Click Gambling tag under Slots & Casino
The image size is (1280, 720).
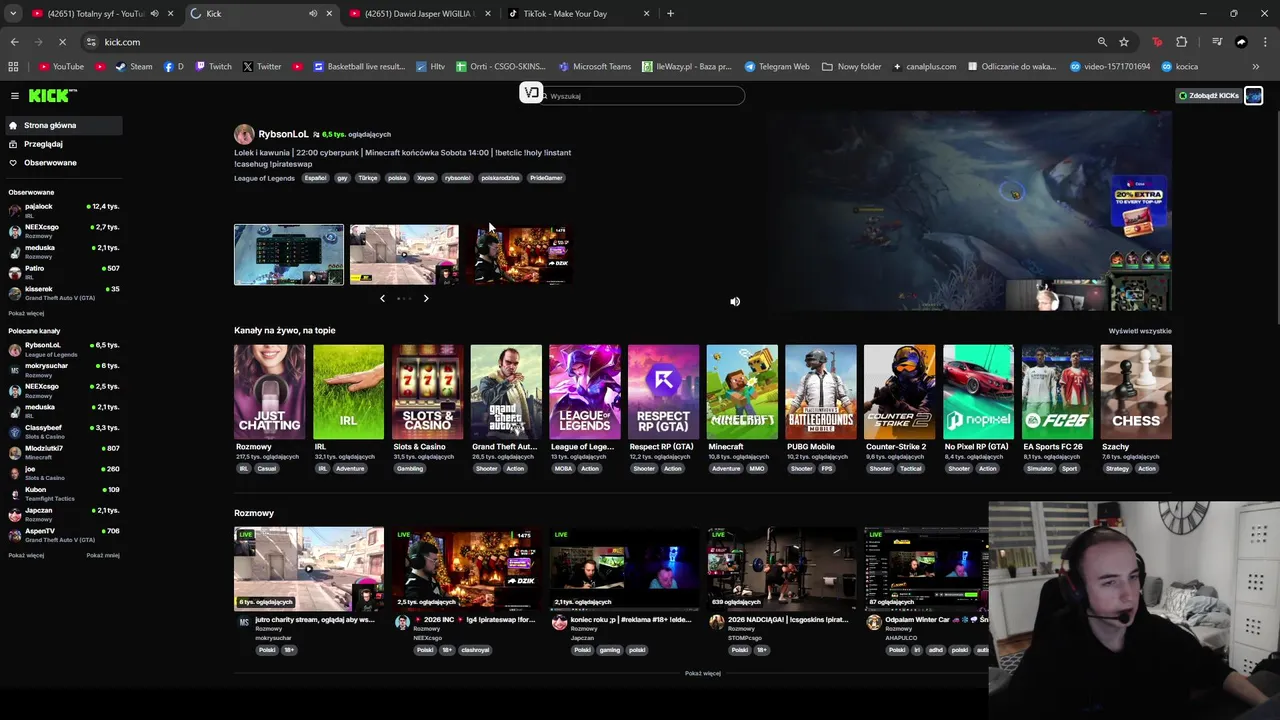(x=410, y=468)
